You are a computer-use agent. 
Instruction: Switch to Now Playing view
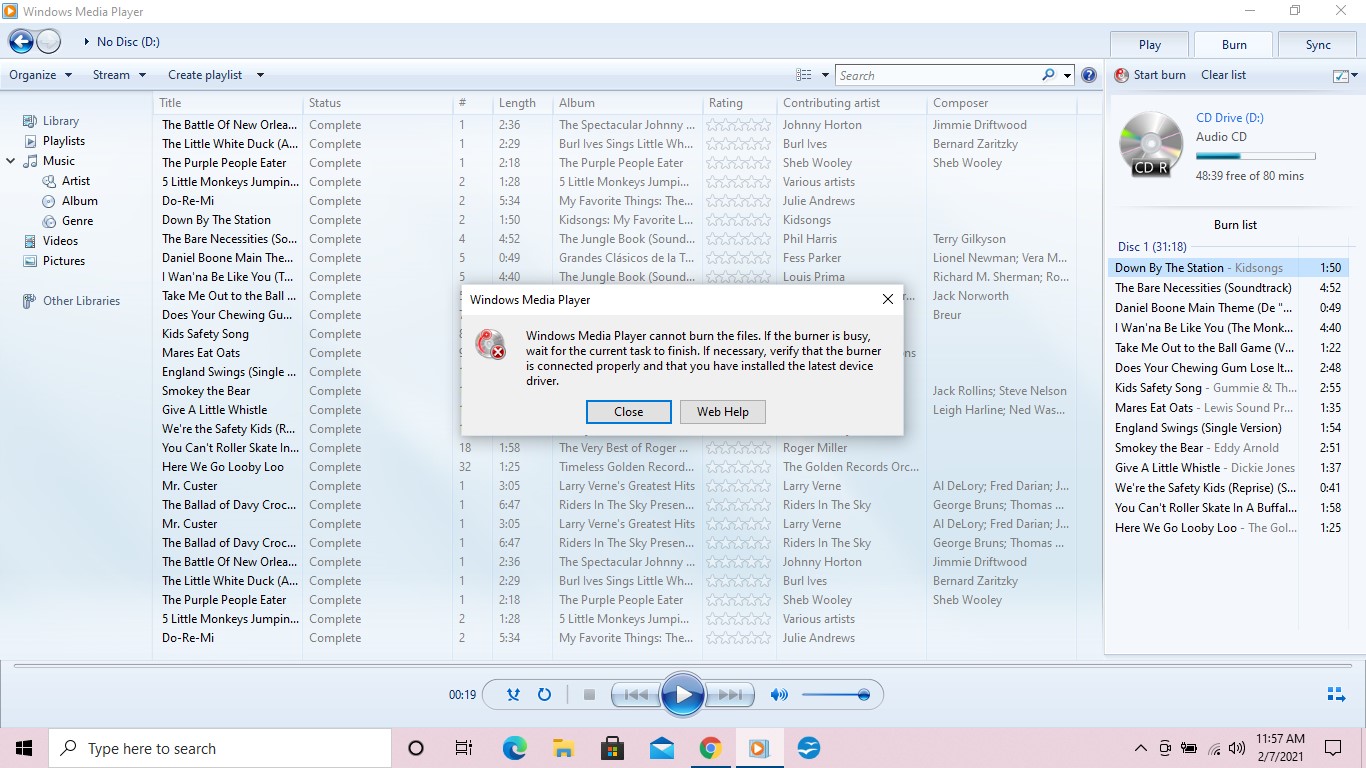tap(1336, 694)
